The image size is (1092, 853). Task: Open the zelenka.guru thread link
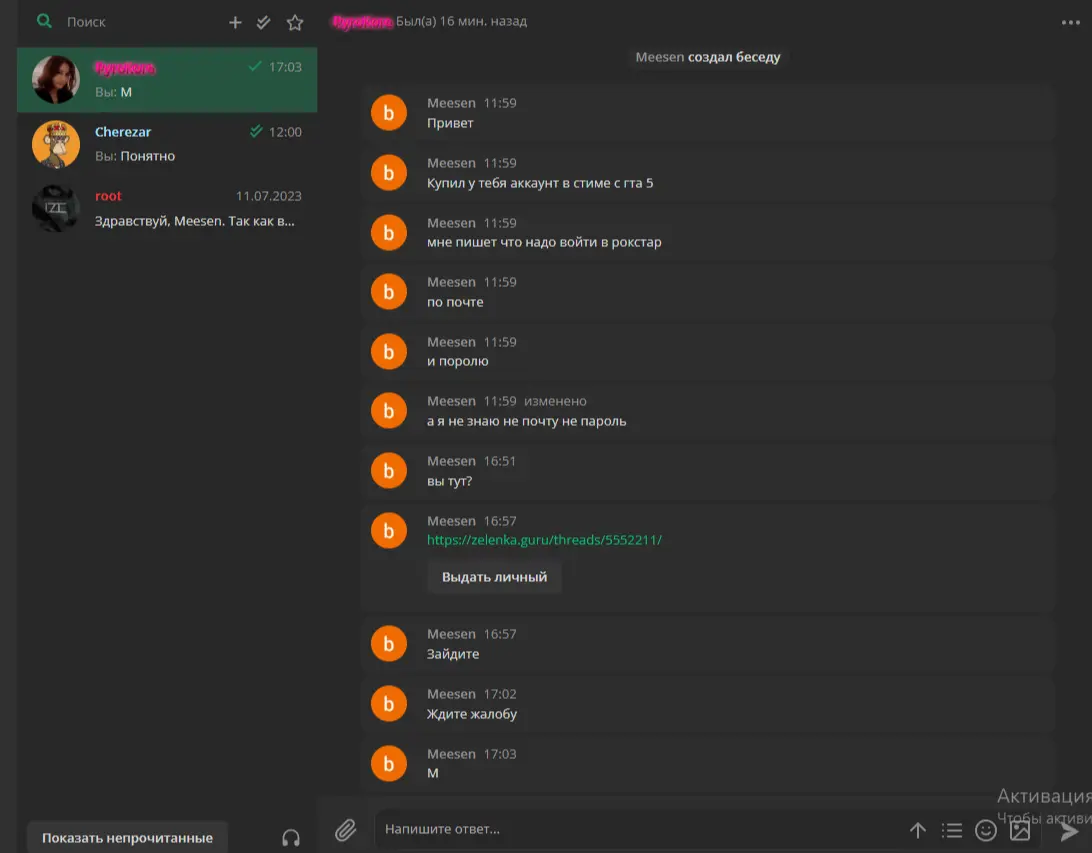544,540
